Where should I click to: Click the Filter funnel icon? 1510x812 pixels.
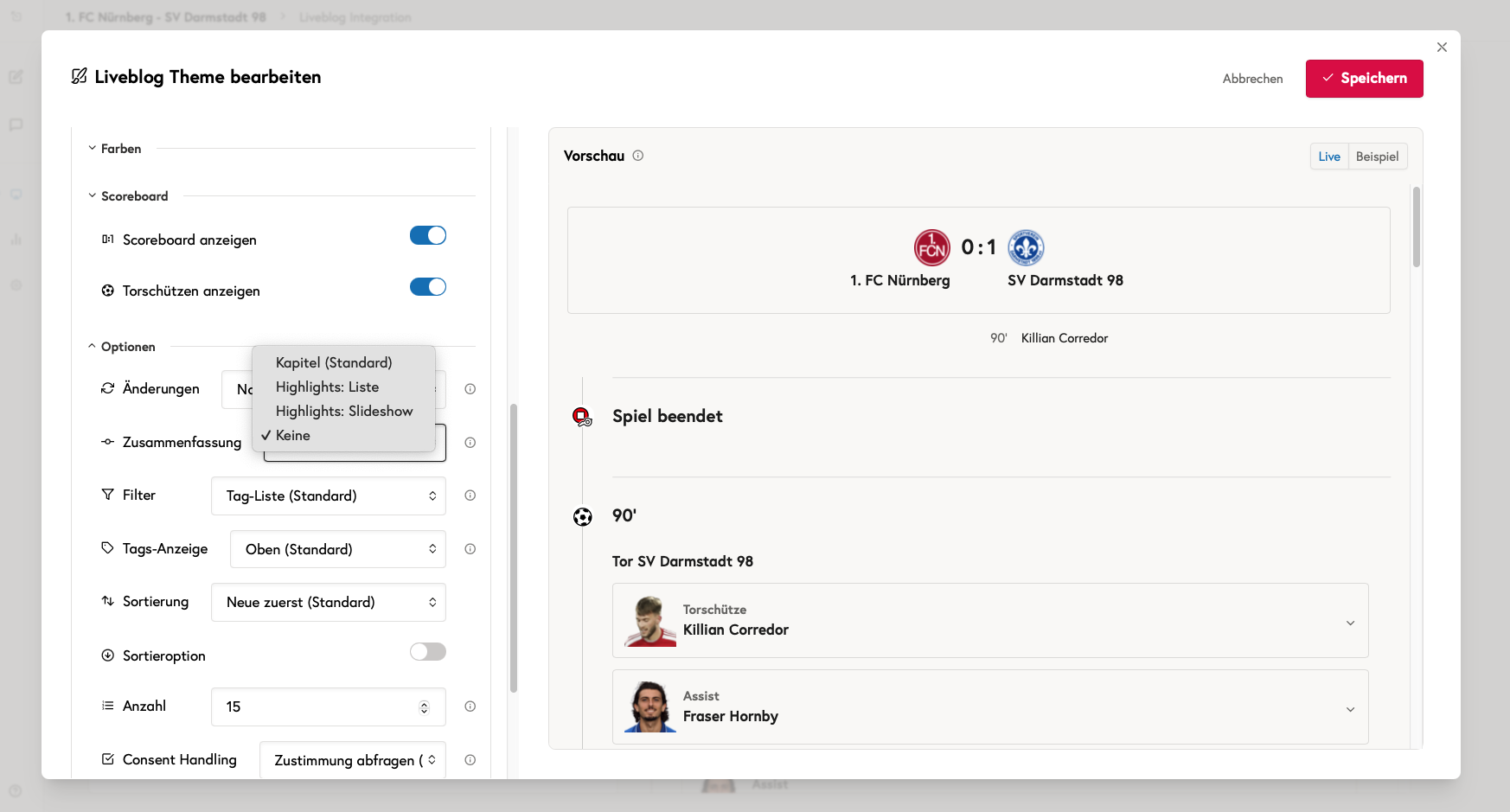(108, 495)
